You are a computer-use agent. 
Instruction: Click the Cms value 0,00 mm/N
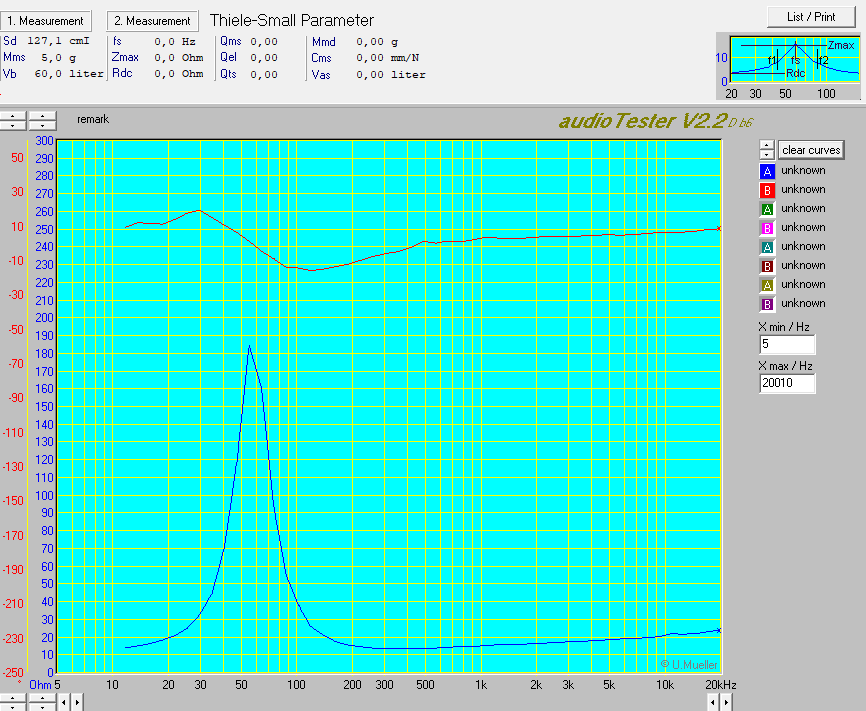point(387,57)
